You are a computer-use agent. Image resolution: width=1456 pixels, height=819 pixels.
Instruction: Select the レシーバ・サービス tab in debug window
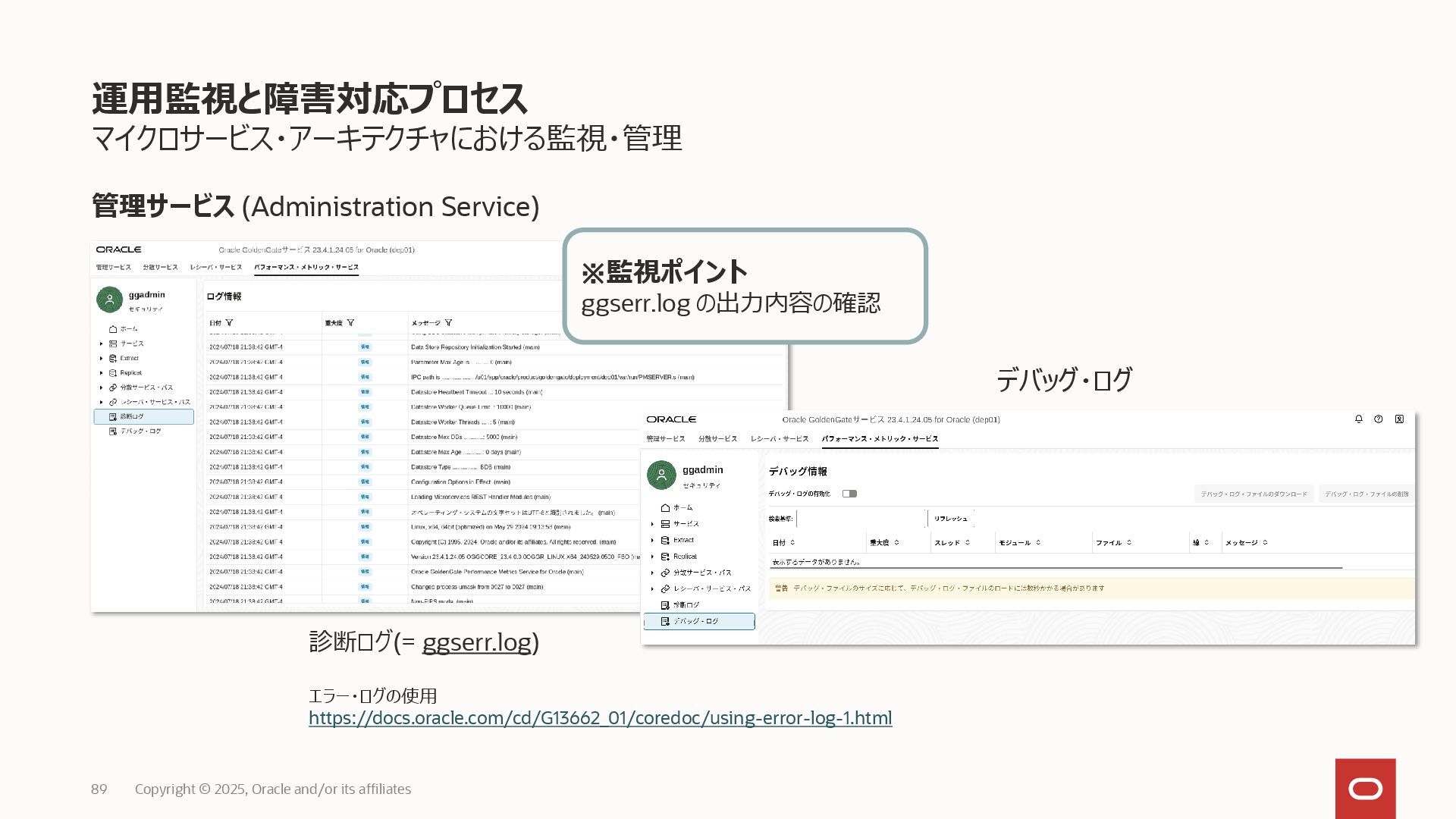(780, 439)
